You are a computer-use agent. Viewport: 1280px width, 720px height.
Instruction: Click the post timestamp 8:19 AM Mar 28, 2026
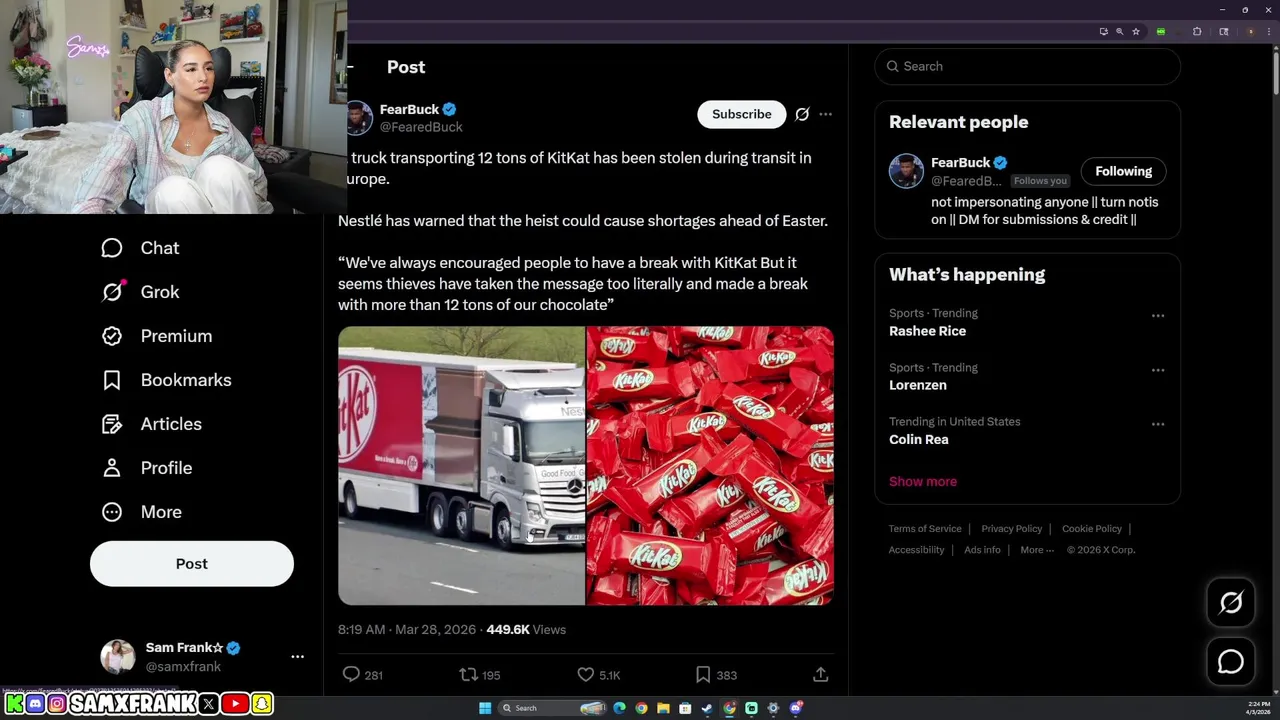[407, 629]
